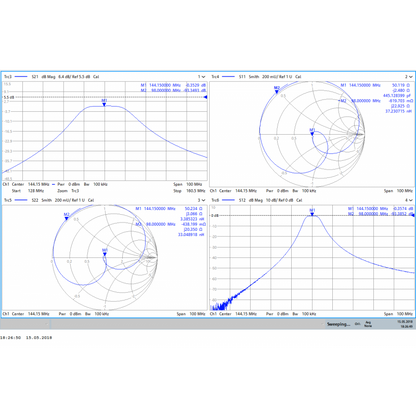Click the dB Mag format label of Trc6

[256, 200]
